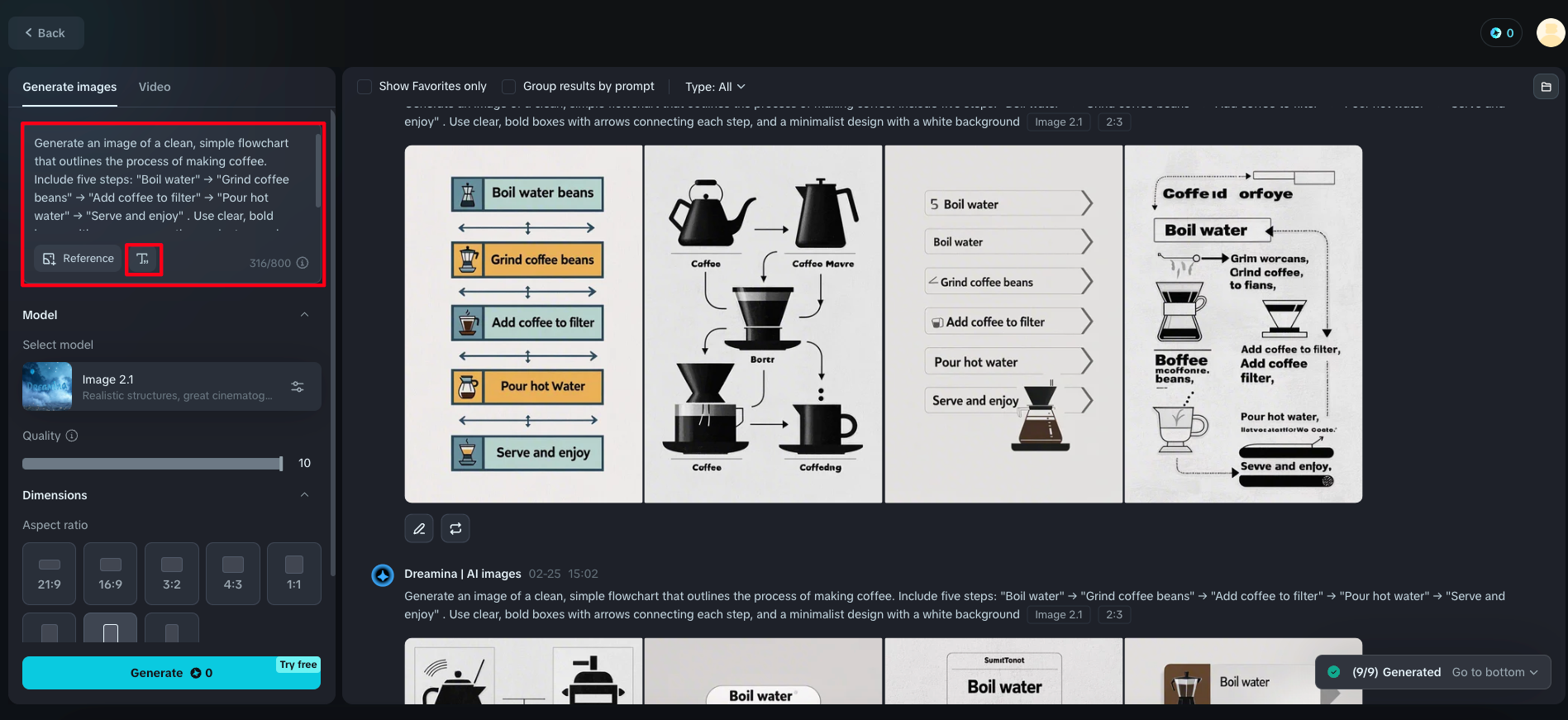Open the black kettle diagram image
1568x720 pixels.
763,324
